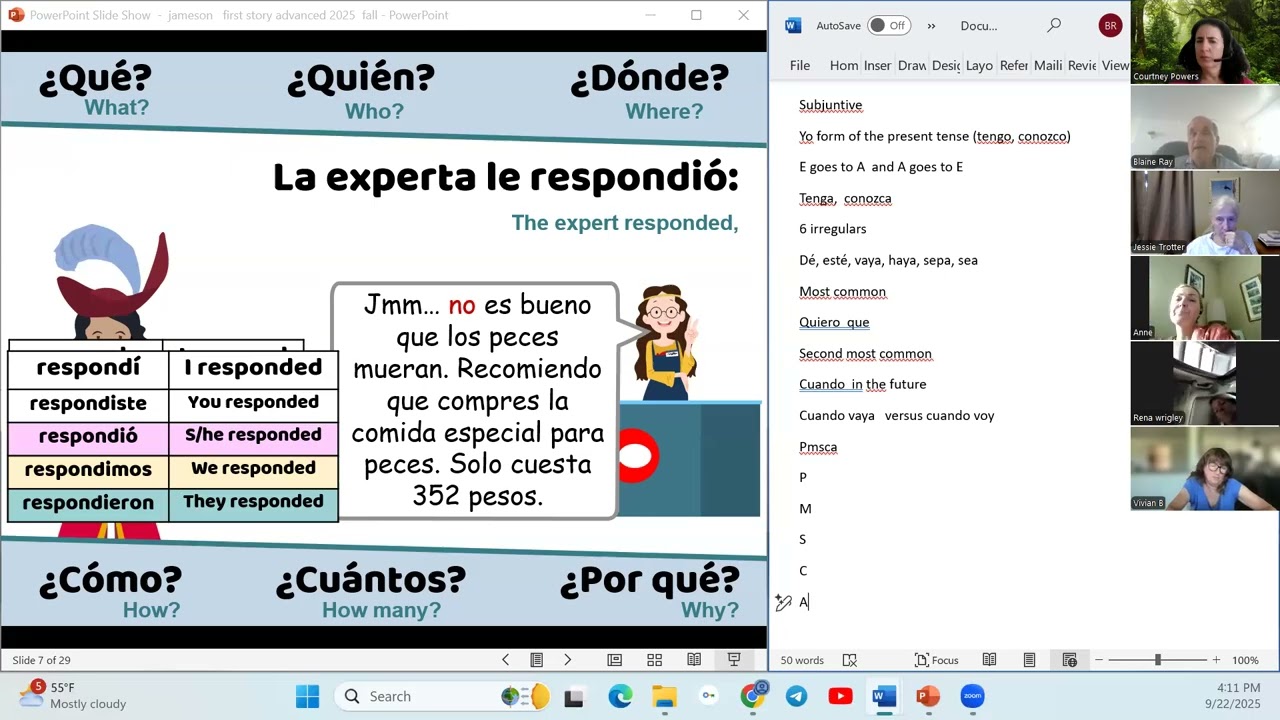1280x720 pixels.
Task: Zoom out Word document with minus button
Action: [x=1099, y=660]
